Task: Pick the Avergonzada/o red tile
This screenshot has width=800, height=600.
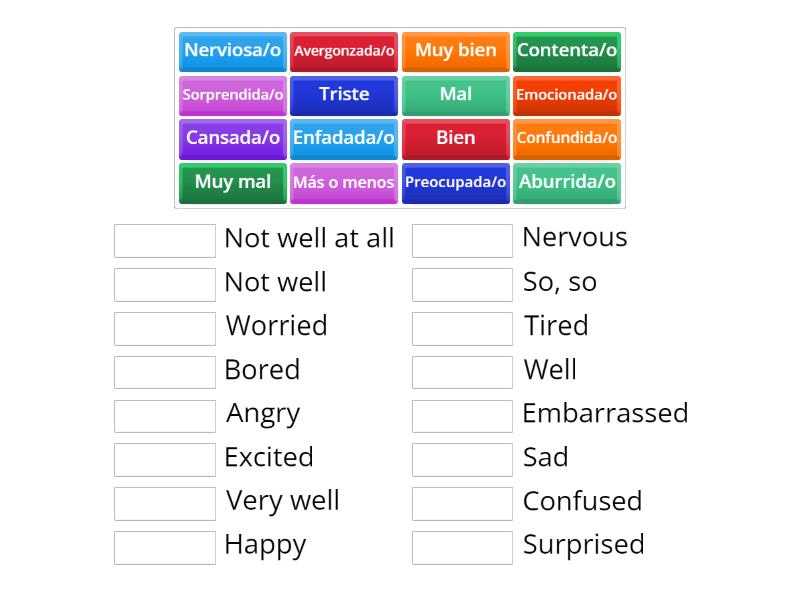Action: (344, 52)
